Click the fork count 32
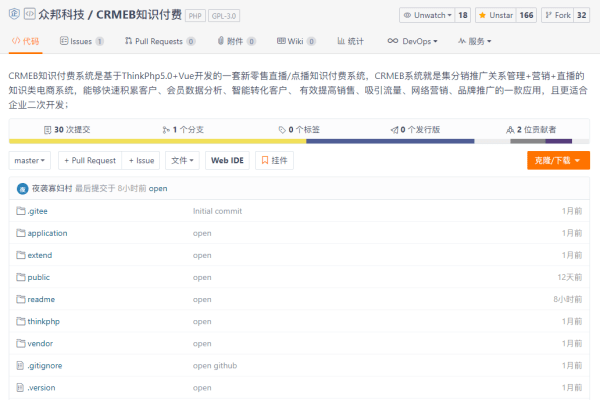 pyautogui.click(x=582, y=15)
